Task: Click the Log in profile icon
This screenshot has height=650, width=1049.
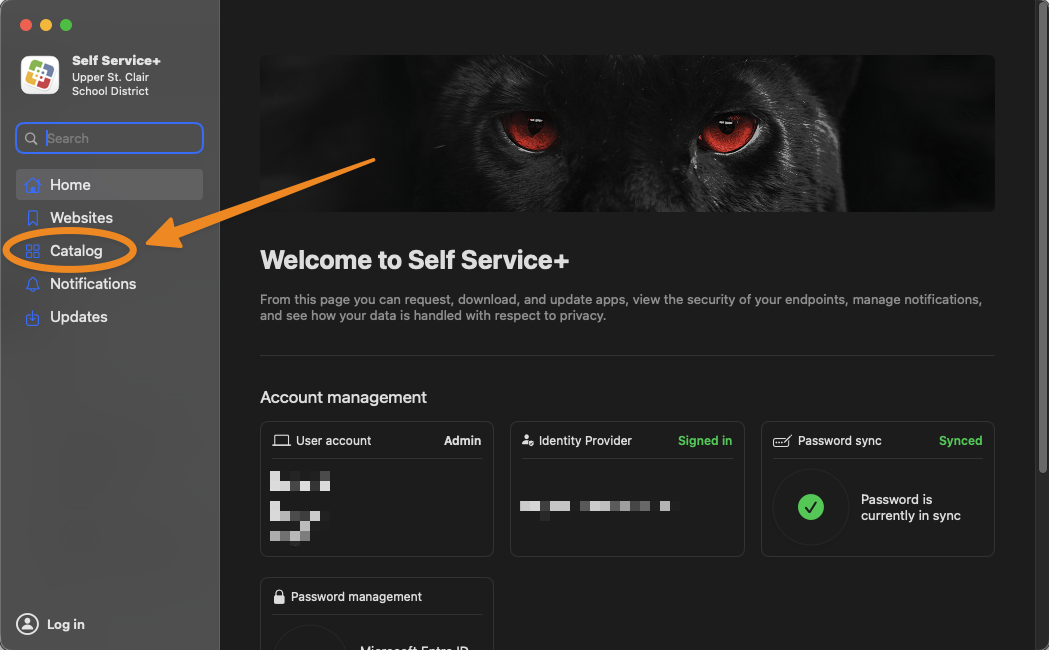Action: tap(27, 624)
